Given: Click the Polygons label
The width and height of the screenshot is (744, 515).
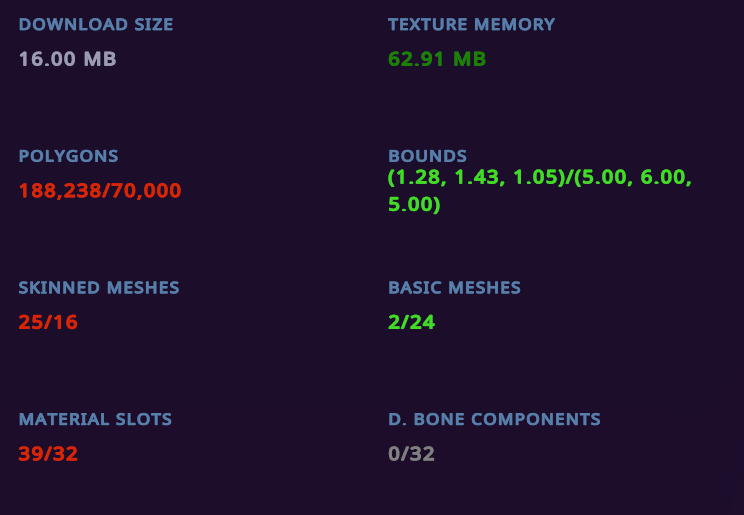Looking at the screenshot, I should click(68, 156).
